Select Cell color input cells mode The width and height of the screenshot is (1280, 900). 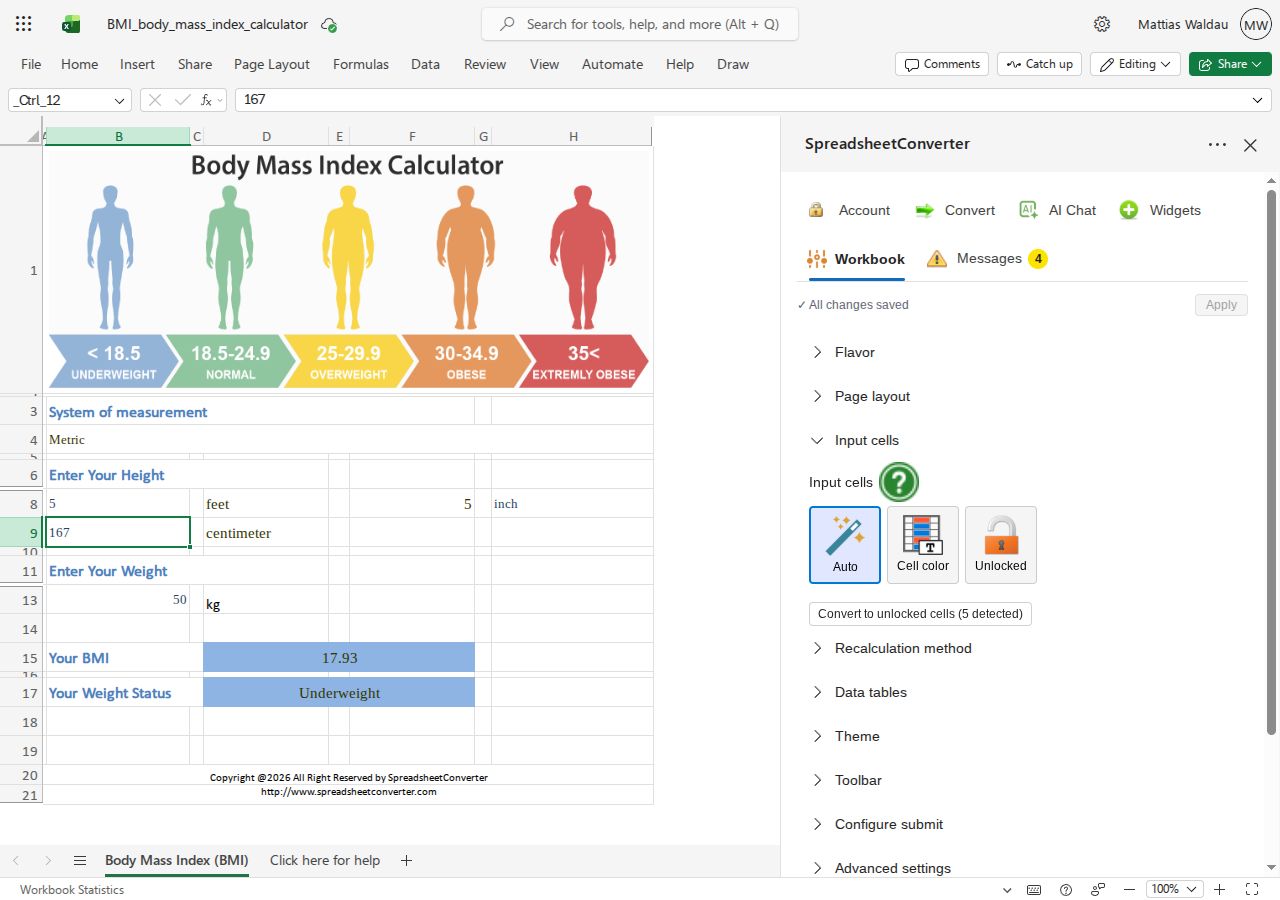pyautogui.click(x=923, y=545)
